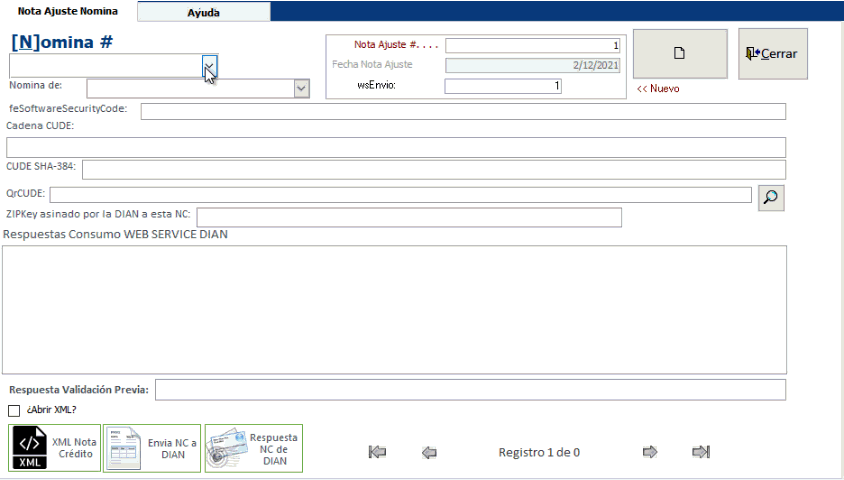Screen dimensions: 844x480
Task: Click the Respuestas Consumo WEB SERVICE text area
Action: [x=394, y=310]
